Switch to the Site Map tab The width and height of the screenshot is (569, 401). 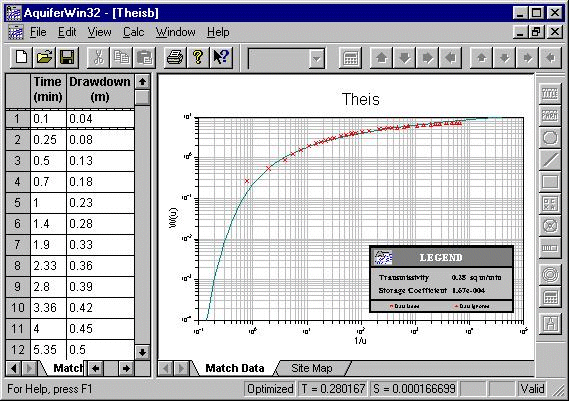(x=312, y=368)
